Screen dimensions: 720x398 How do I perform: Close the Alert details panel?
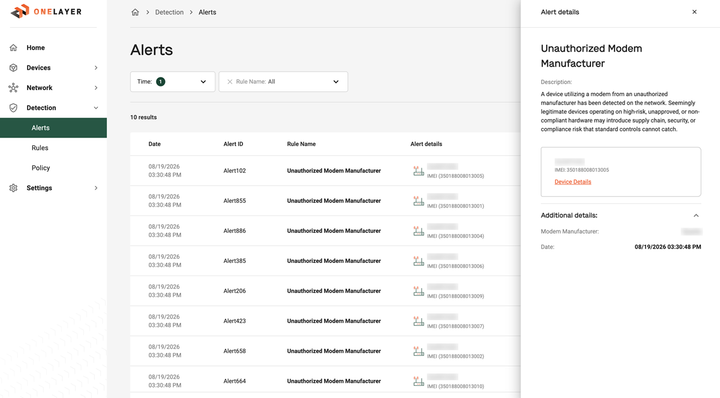tap(694, 12)
